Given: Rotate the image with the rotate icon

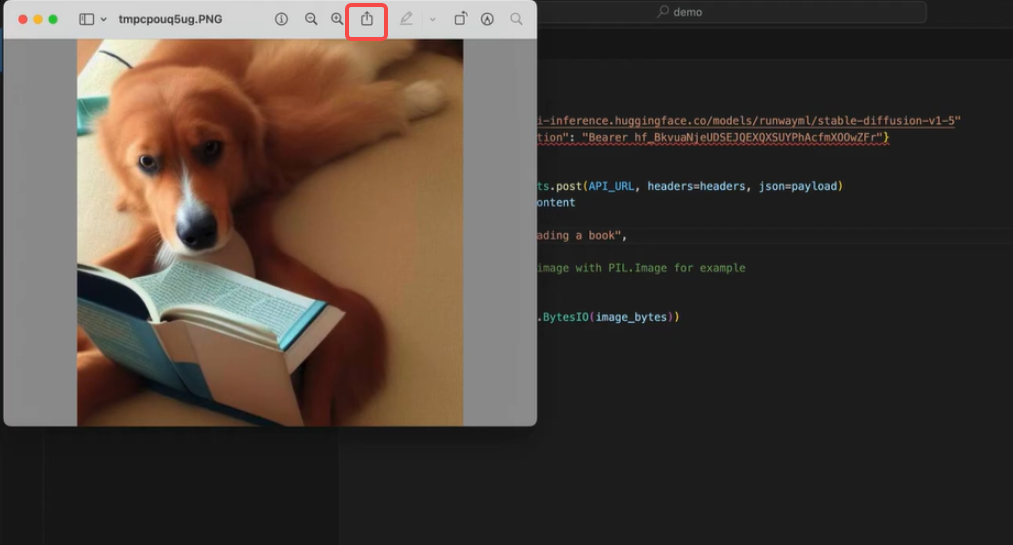Looking at the screenshot, I should tap(460, 19).
